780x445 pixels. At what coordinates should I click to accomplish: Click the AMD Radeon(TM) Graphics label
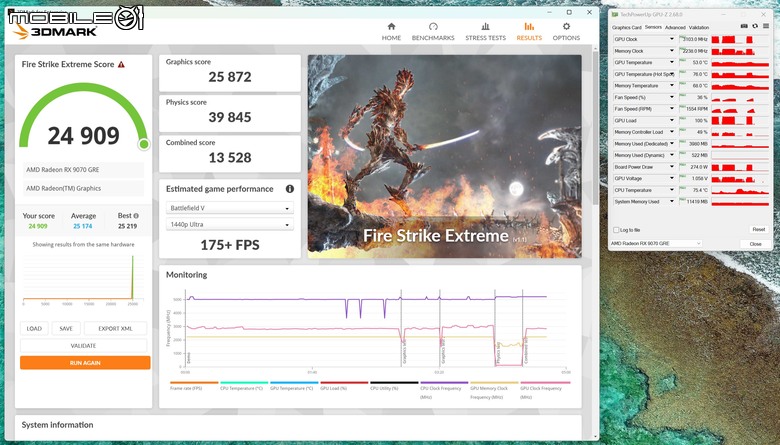(84, 188)
